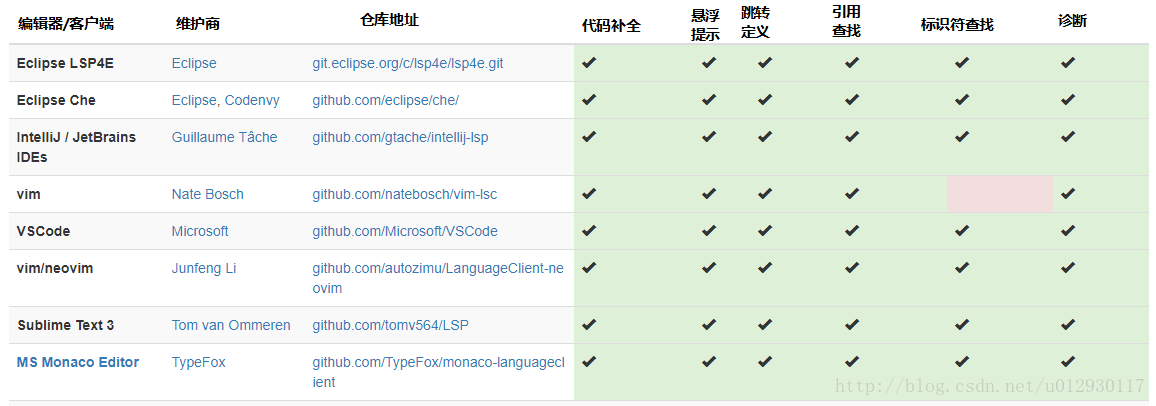Click 代码补全 checkmark in vim row
The image size is (1156, 406).
(589, 194)
